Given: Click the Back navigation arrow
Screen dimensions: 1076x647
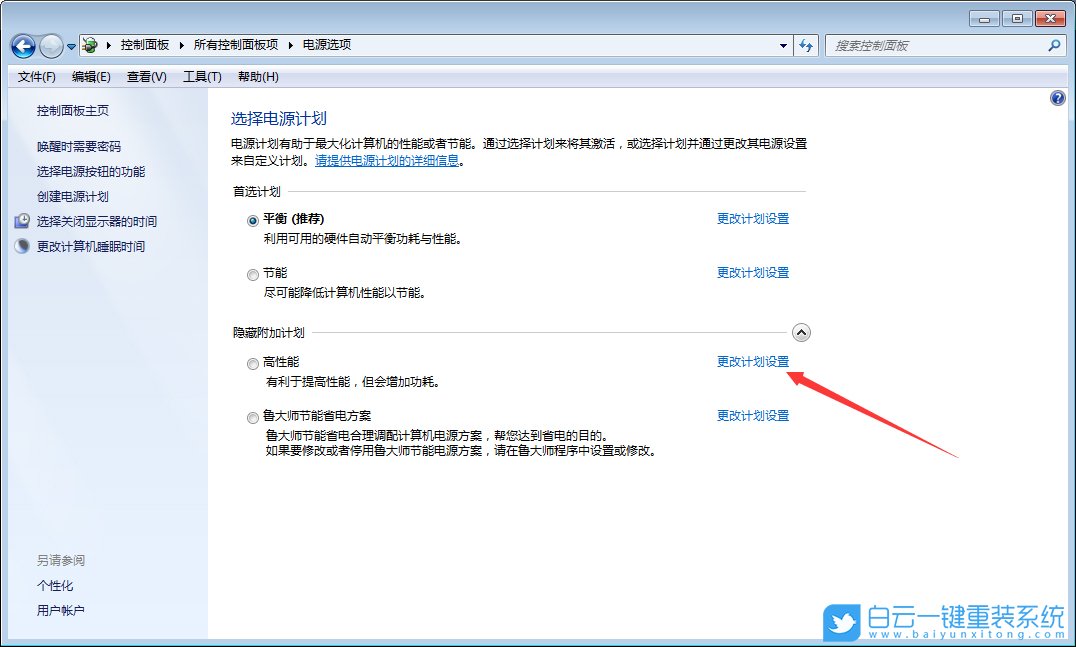Looking at the screenshot, I should [22, 45].
